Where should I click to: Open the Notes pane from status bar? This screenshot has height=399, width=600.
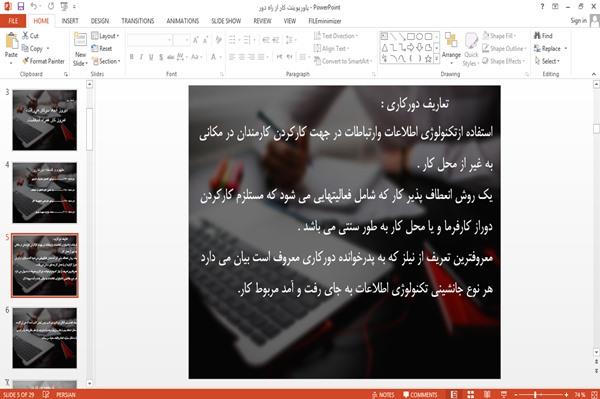[383, 395]
